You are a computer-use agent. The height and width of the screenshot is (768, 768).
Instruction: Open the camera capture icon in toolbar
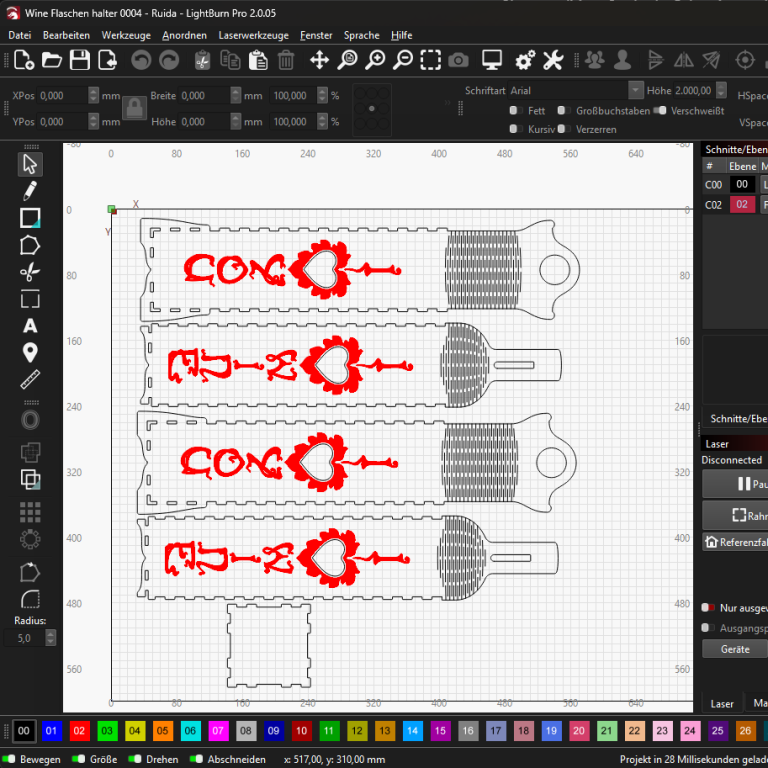click(x=458, y=60)
